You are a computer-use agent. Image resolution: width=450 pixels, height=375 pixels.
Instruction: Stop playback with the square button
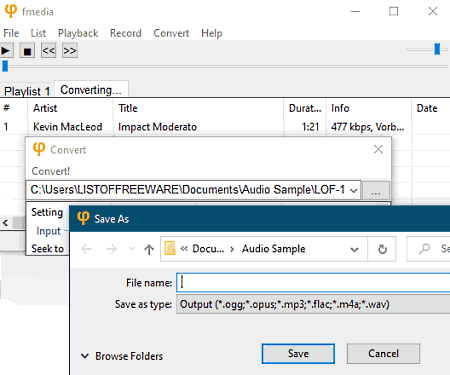[27, 51]
